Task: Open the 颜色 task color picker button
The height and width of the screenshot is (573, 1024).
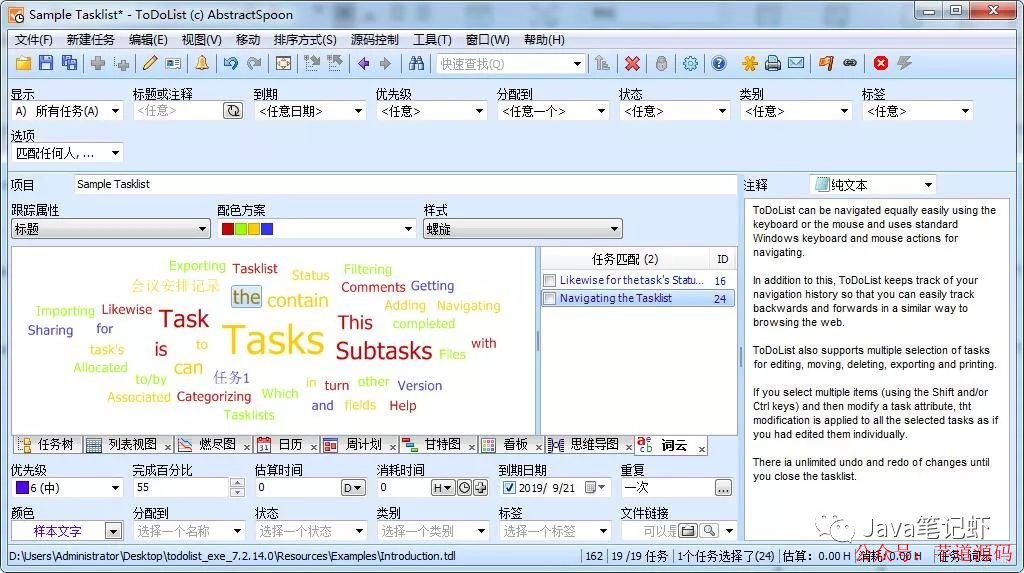Action: pos(114,531)
